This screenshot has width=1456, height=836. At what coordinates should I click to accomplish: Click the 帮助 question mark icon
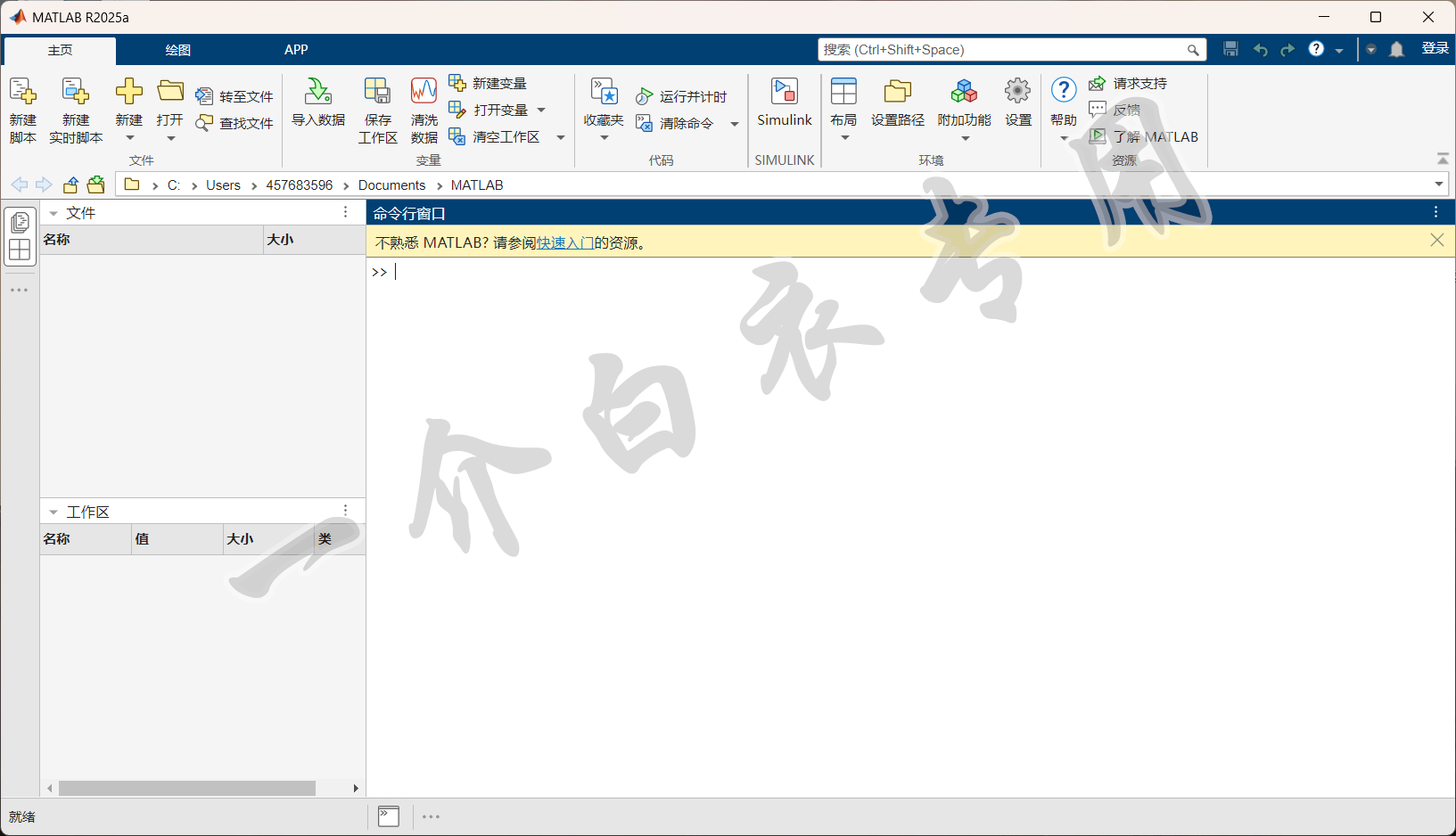click(x=1064, y=90)
